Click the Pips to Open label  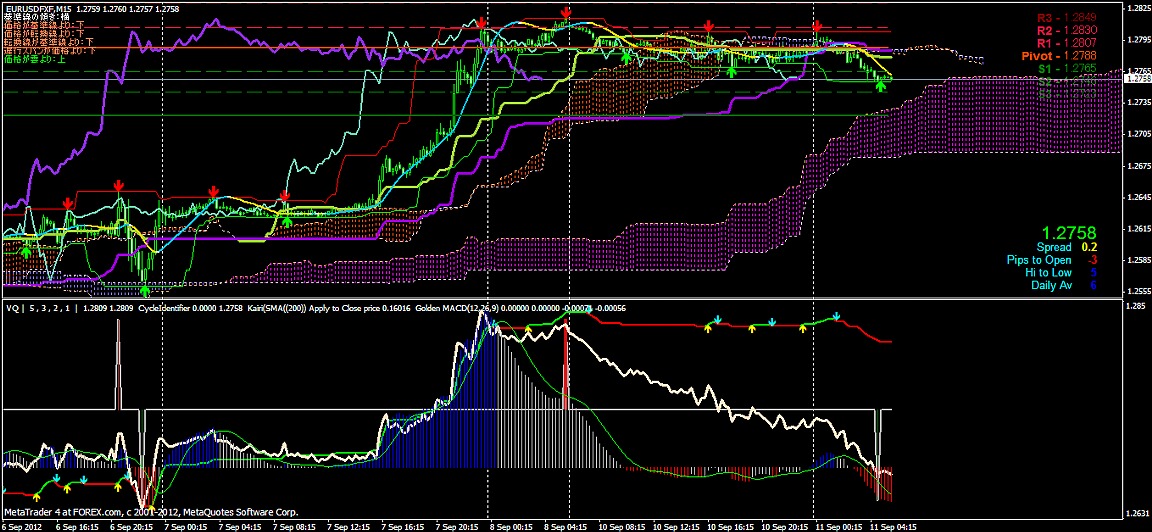[1039, 260]
